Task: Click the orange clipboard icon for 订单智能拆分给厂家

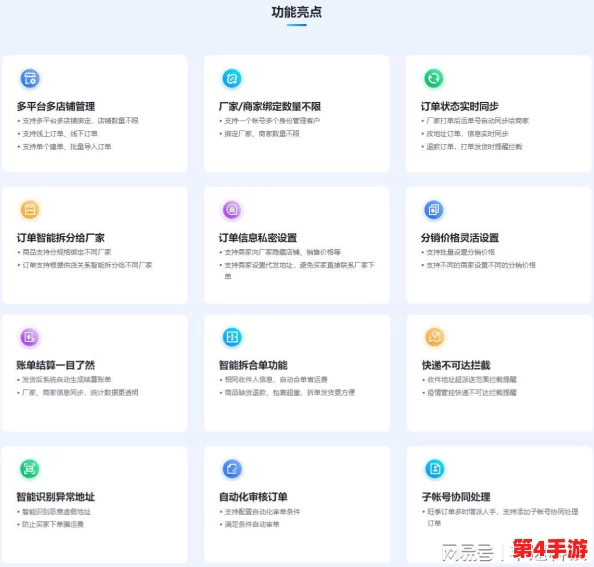Action: pyautogui.click(x=30, y=209)
